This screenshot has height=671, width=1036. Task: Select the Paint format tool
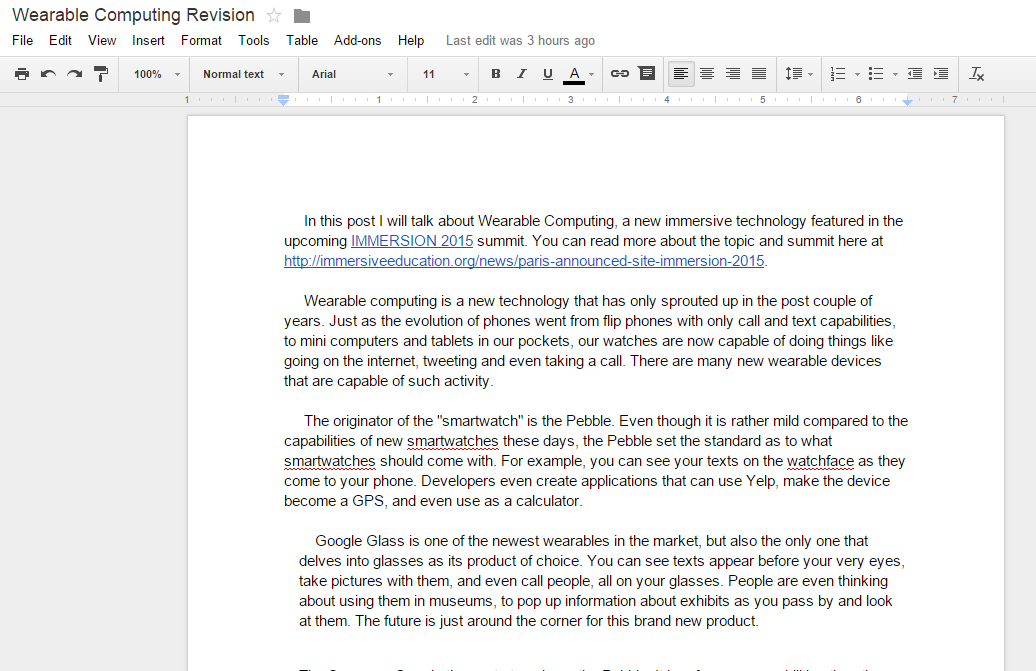pos(101,74)
